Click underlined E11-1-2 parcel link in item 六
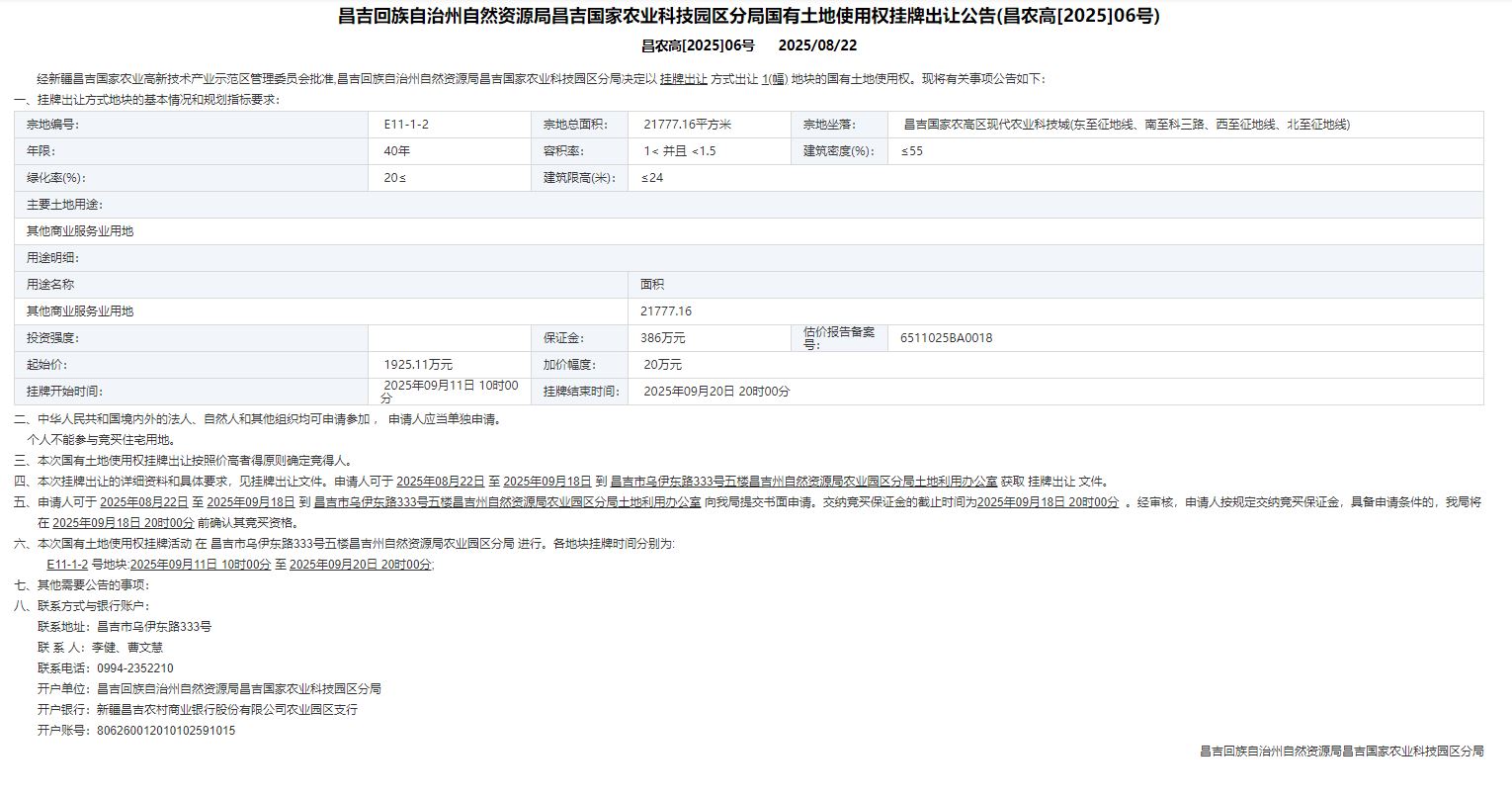 67,565
